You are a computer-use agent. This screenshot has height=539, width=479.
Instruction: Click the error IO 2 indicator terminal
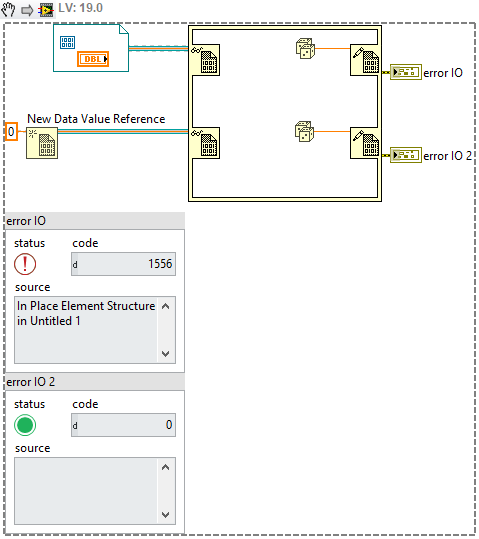coord(405,155)
